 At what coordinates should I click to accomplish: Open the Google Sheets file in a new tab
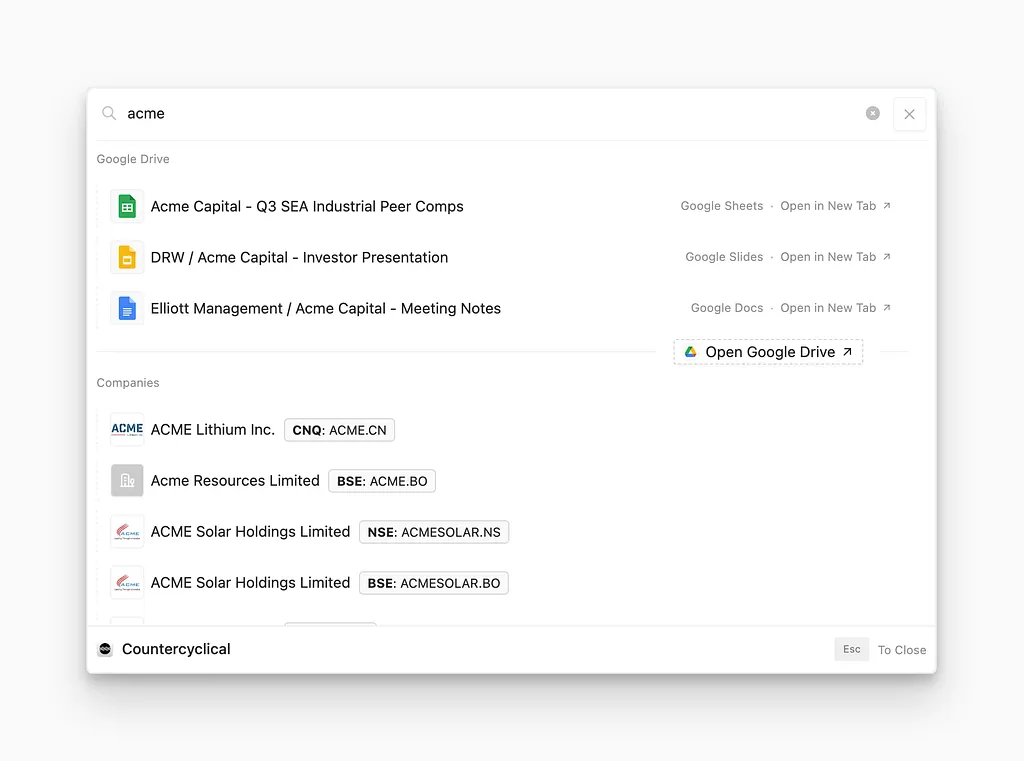tap(835, 206)
